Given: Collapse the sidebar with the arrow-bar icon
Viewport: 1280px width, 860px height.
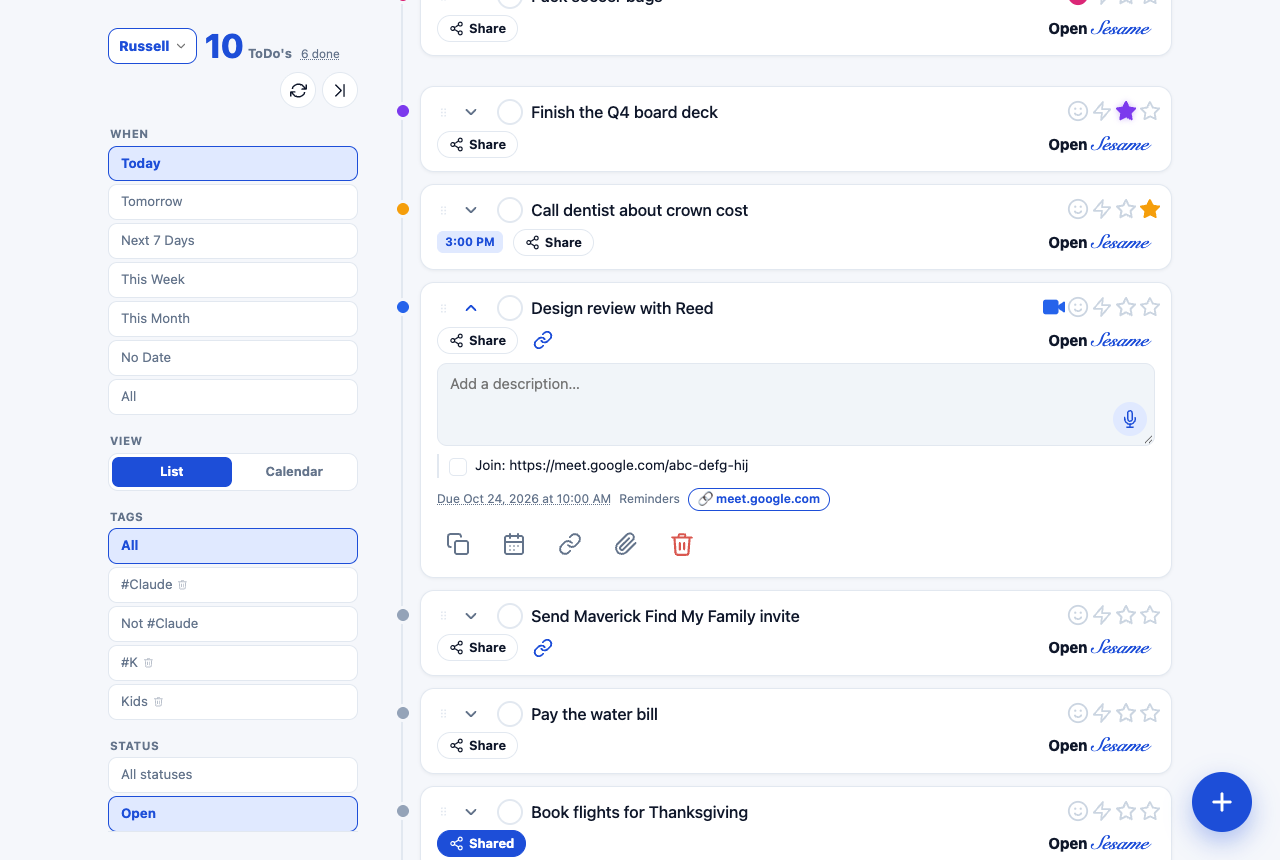Looking at the screenshot, I should pyautogui.click(x=340, y=90).
